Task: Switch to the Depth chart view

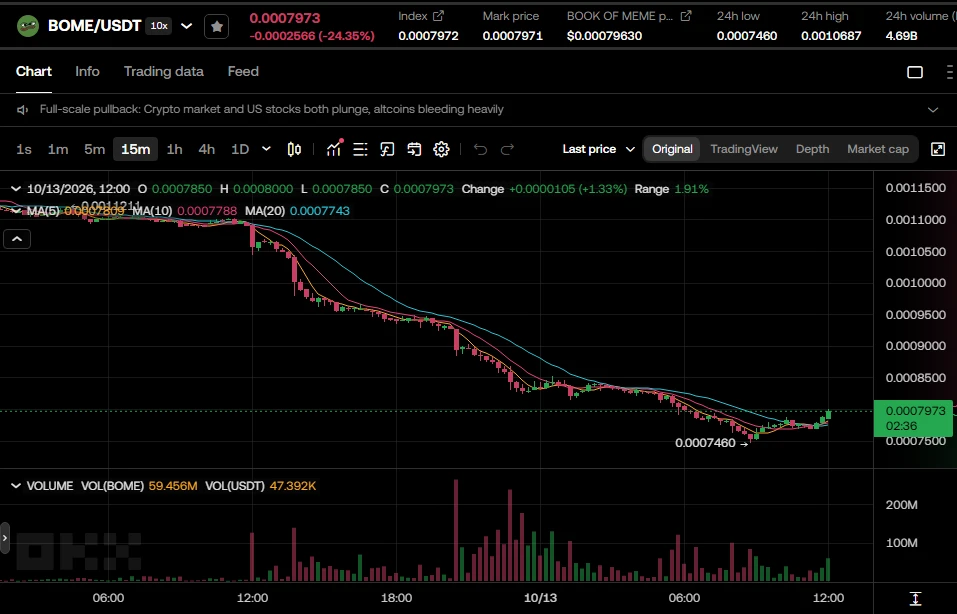Action: (x=812, y=149)
